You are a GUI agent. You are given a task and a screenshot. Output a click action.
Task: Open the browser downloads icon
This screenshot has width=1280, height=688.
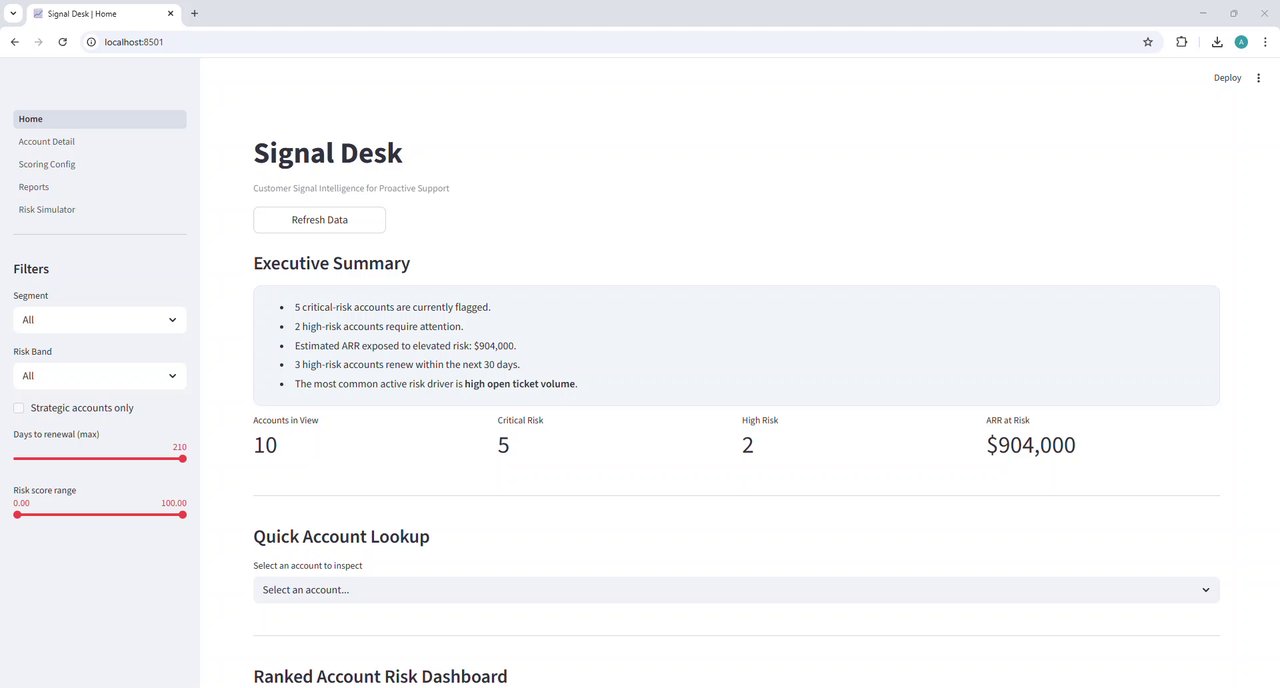coord(1217,42)
